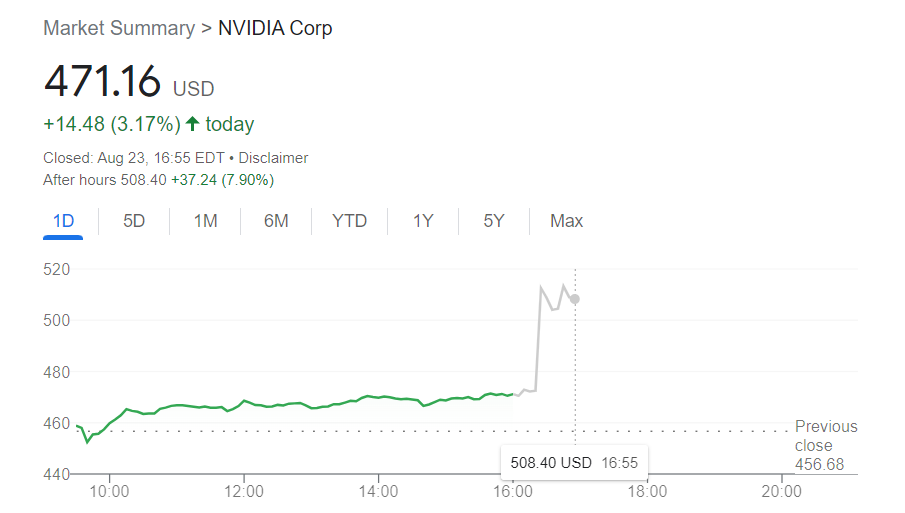Click the 10:00 time axis label
This screenshot has width=905, height=513.
109,491
